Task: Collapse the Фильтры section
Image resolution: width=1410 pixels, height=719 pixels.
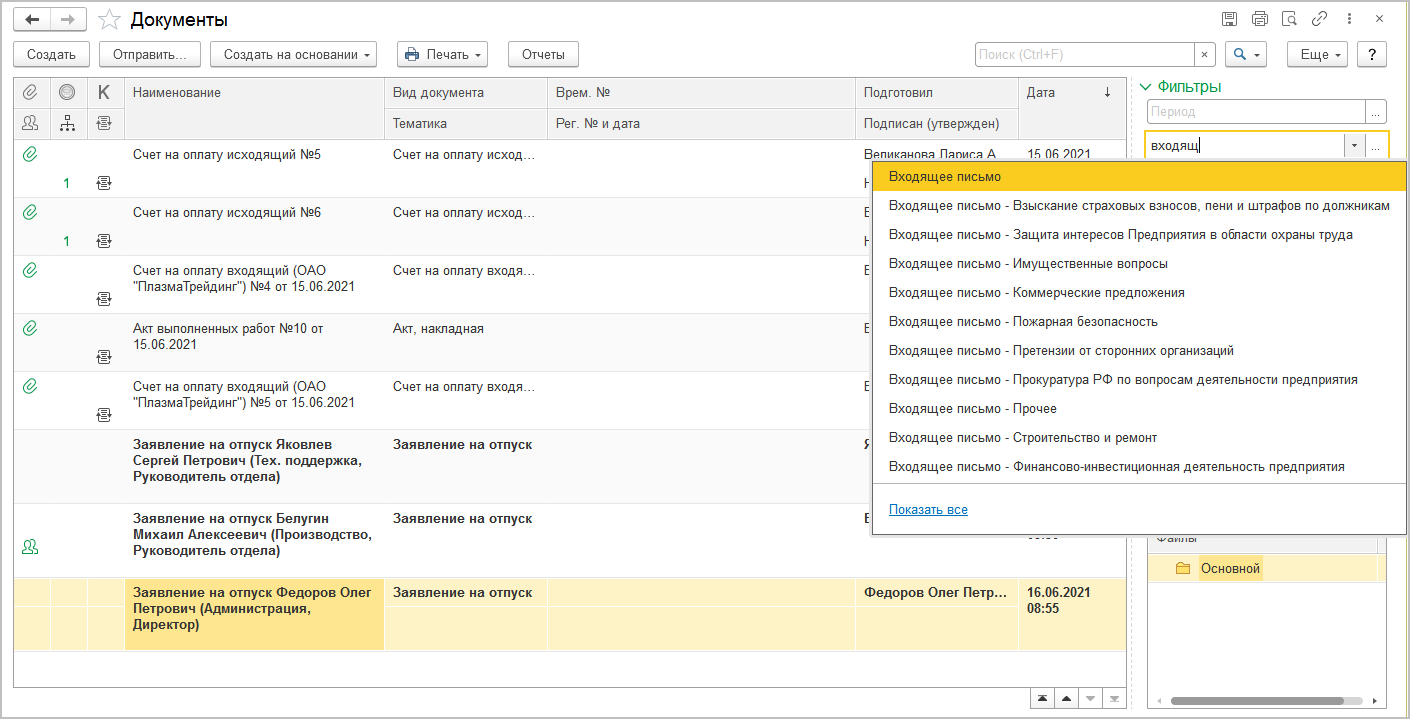Action: click(x=1147, y=87)
